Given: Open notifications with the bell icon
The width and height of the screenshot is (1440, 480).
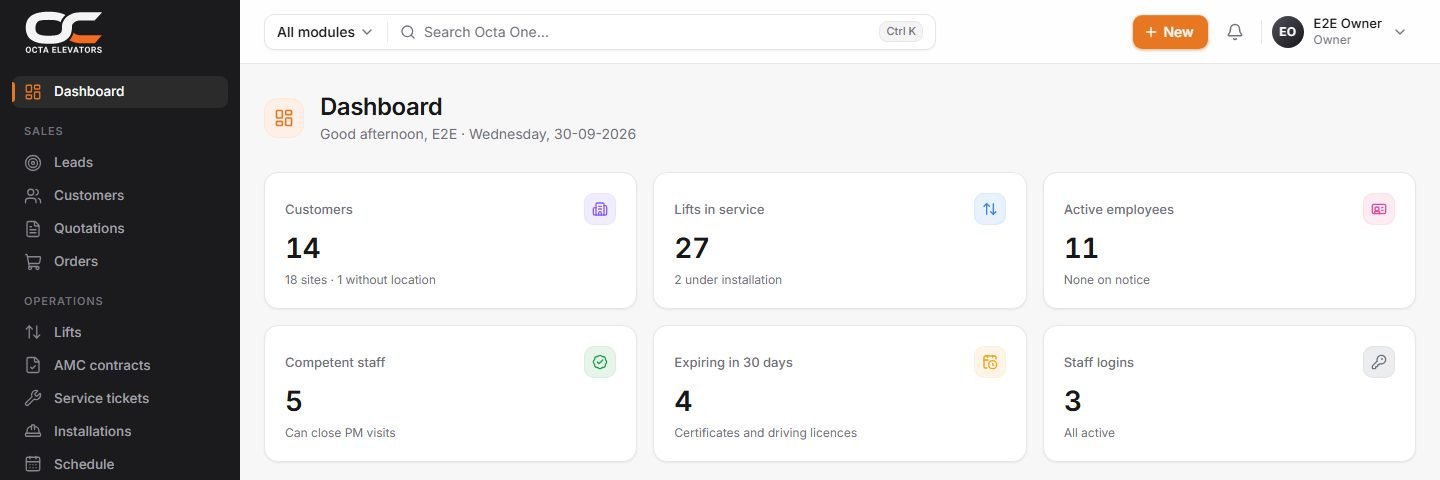Looking at the screenshot, I should tap(1235, 32).
